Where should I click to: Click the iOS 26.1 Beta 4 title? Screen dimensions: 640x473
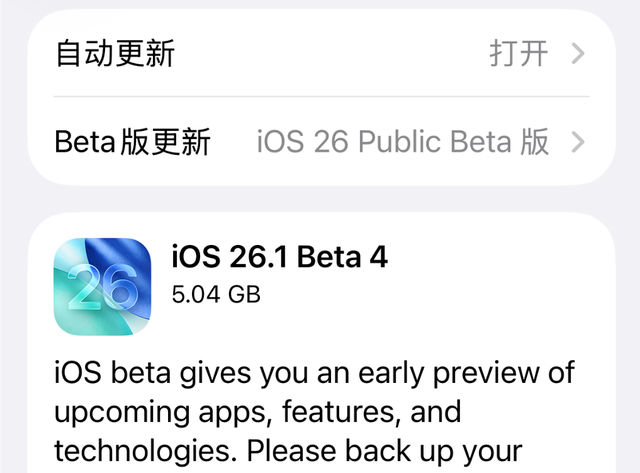pyautogui.click(x=279, y=258)
